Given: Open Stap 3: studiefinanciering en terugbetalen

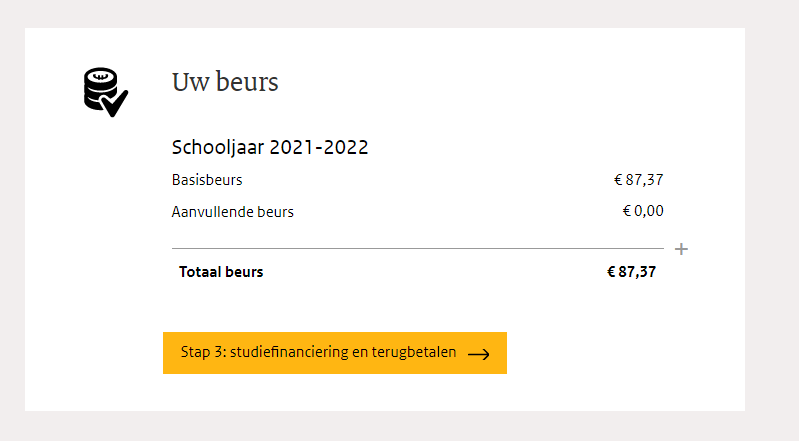Looking at the screenshot, I should (334, 353).
